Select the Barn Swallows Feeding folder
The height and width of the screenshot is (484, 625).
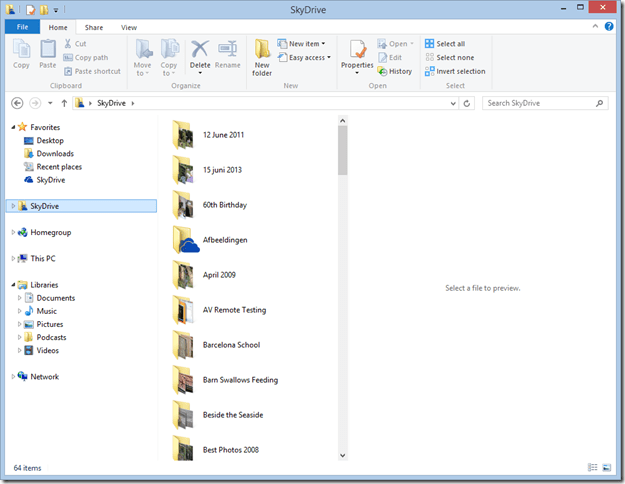tap(226, 380)
